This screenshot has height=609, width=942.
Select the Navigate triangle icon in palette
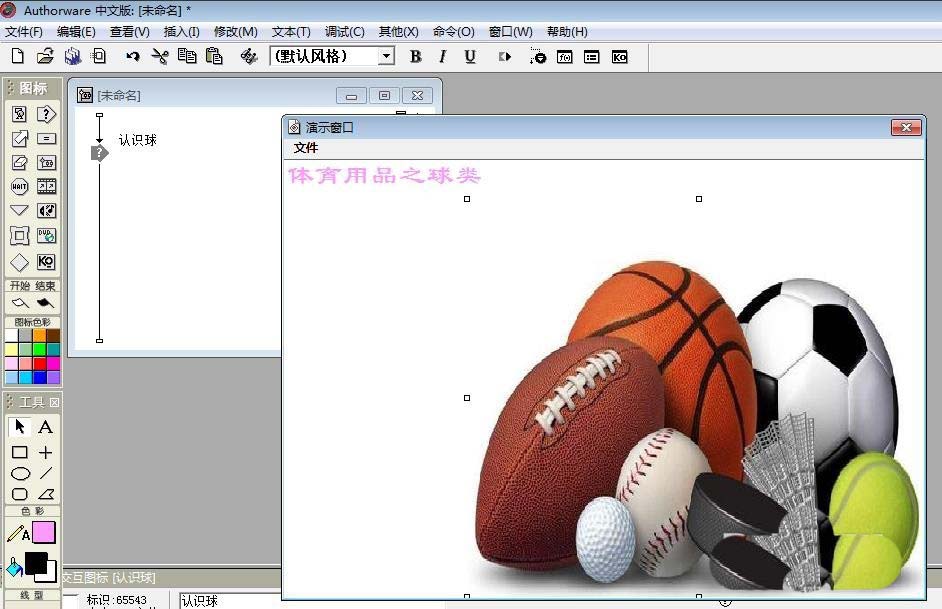tap(19, 210)
